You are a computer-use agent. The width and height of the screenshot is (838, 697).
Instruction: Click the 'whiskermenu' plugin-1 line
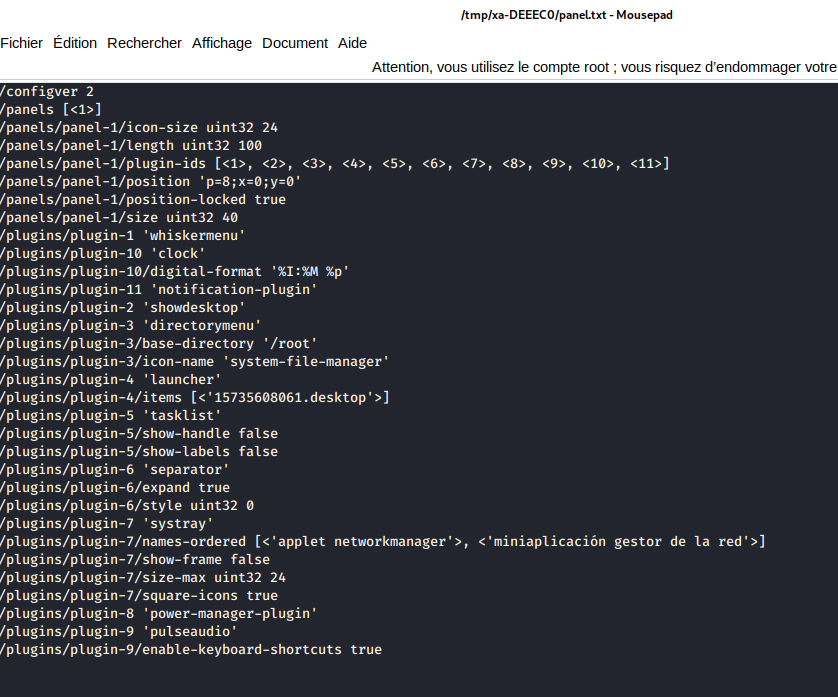click(123, 235)
